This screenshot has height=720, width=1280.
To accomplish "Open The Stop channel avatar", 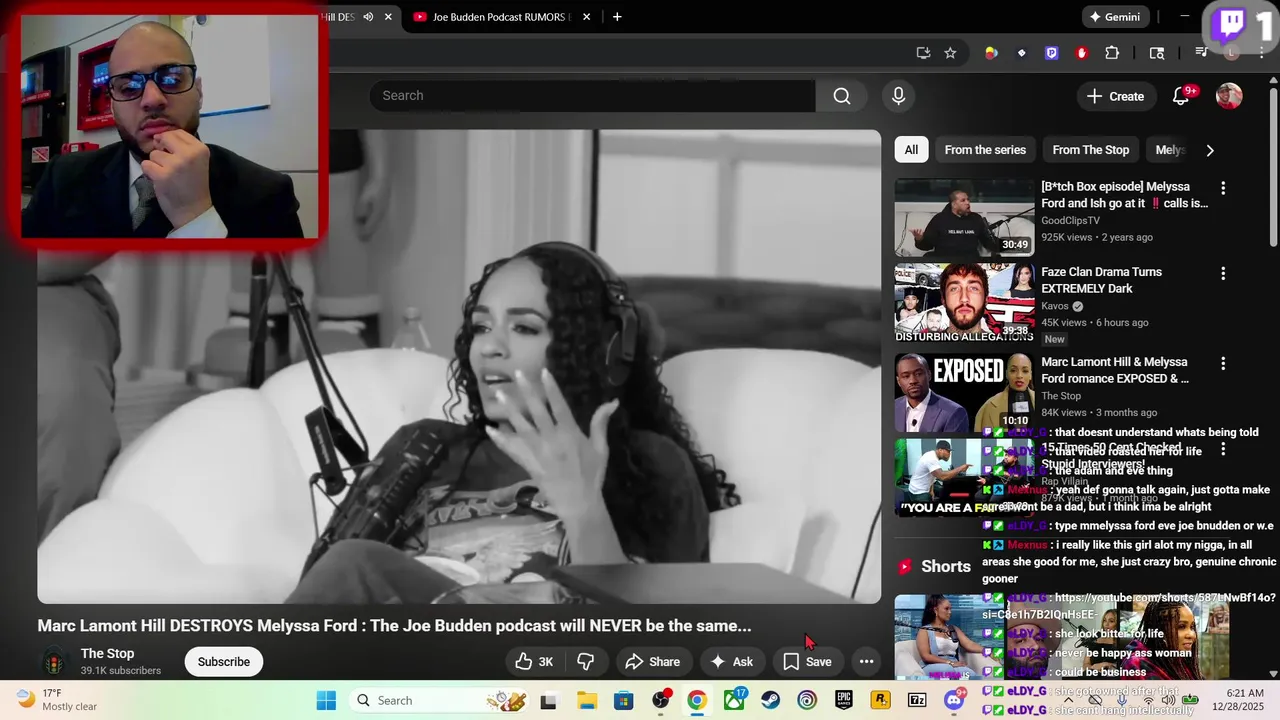I will [54, 661].
